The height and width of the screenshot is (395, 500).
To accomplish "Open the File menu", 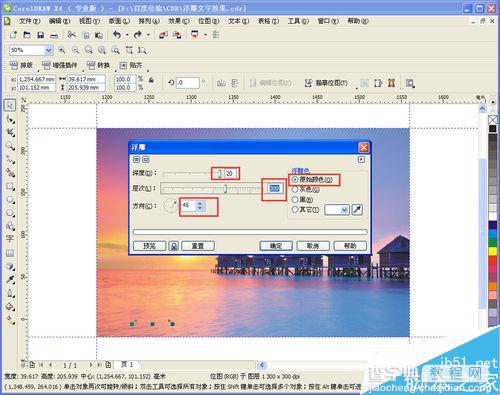I will click(29, 21).
